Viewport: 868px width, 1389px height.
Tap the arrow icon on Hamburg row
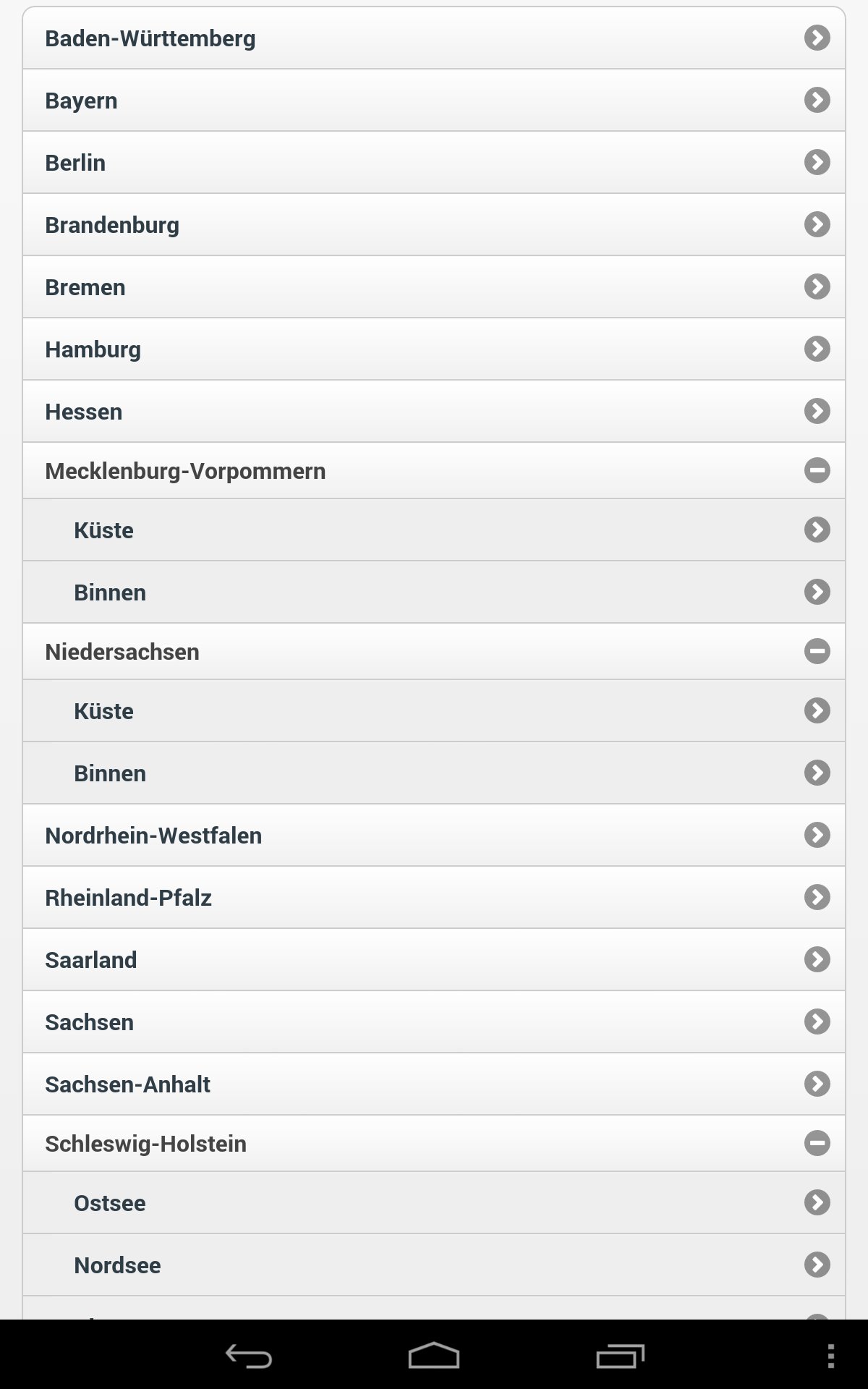(x=817, y=349)
